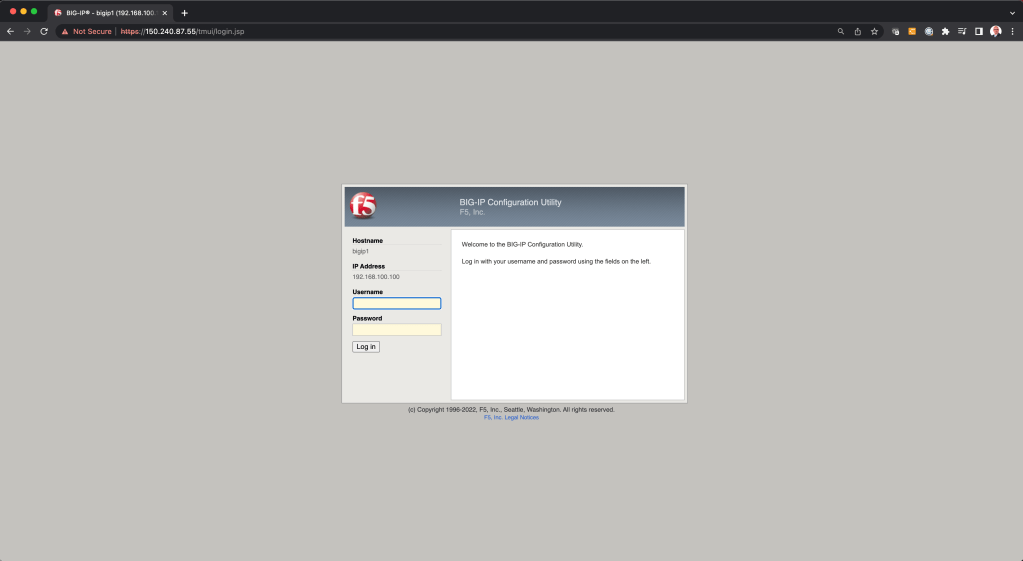Click the Not Secure warning indicator
1023x561 pixels.
pyautogui.click(x=86, y=31)
